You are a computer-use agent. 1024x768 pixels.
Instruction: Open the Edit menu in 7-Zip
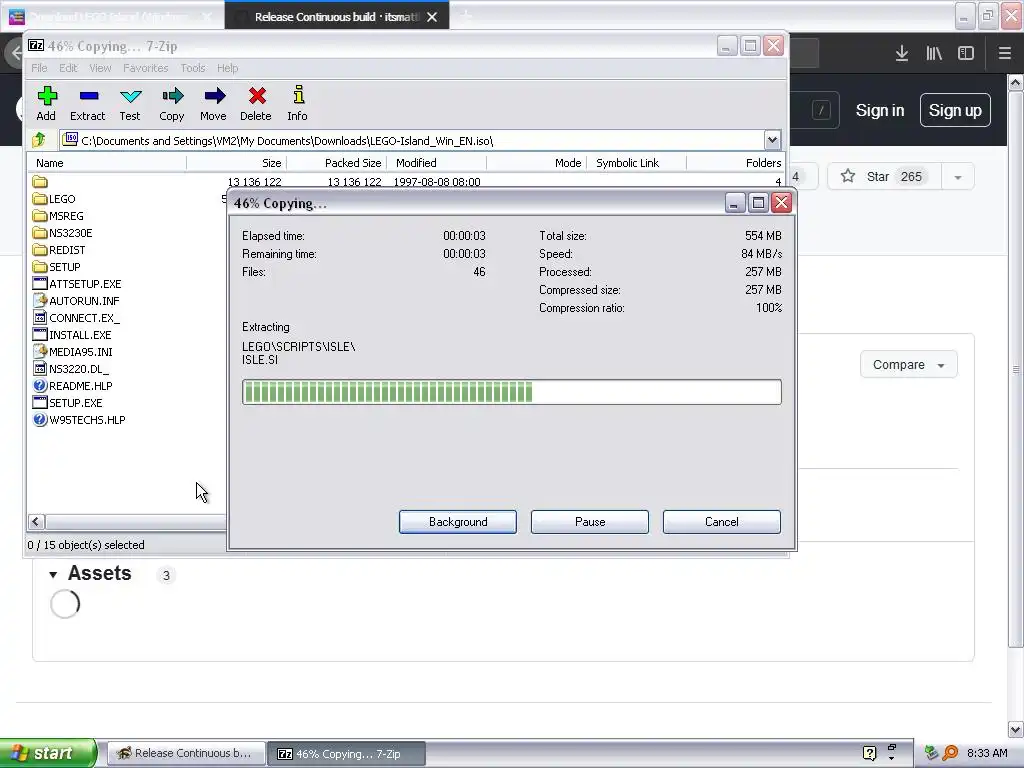(68, 68)
